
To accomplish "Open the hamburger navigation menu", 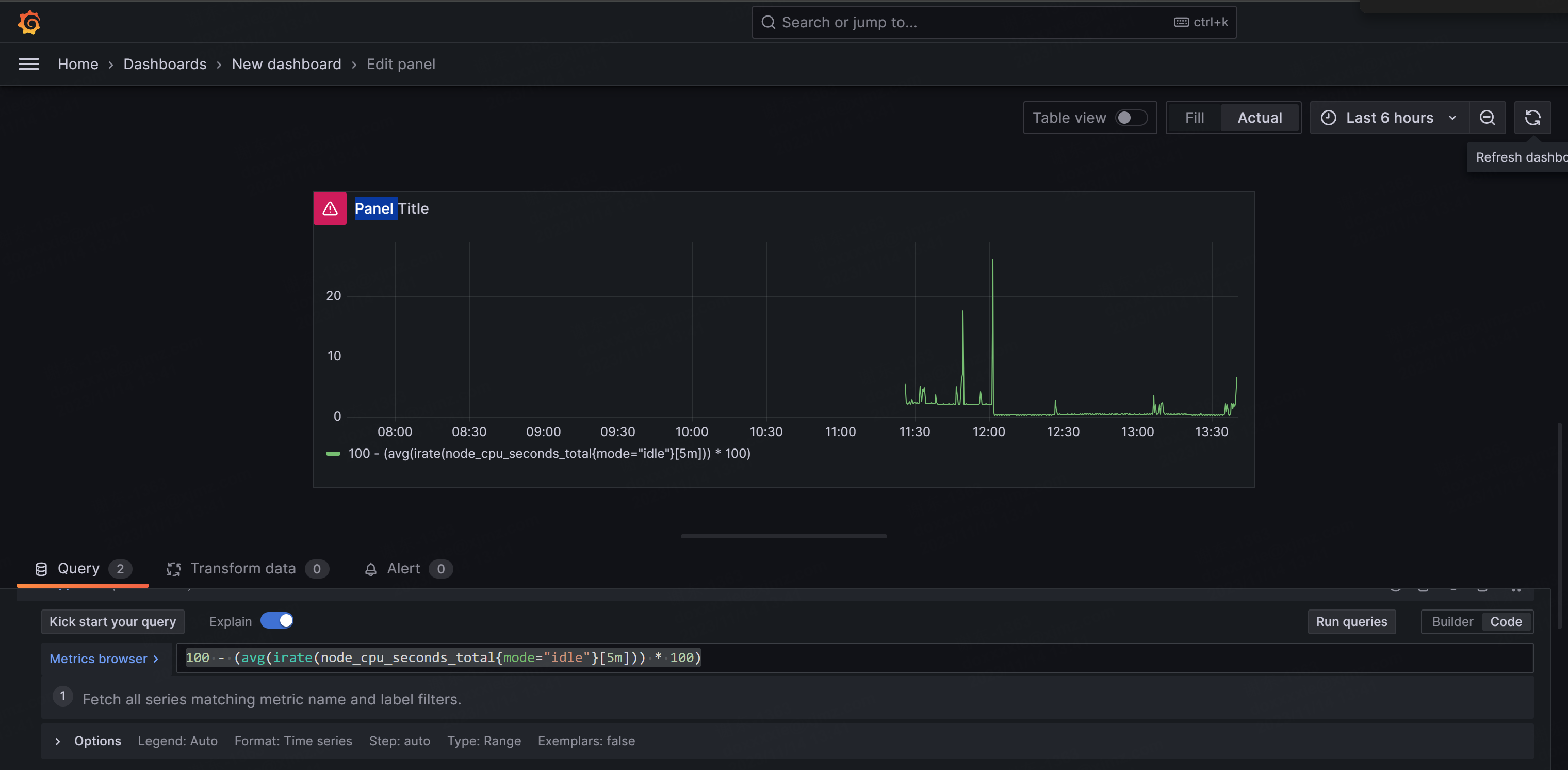I will tap(28, 64).
